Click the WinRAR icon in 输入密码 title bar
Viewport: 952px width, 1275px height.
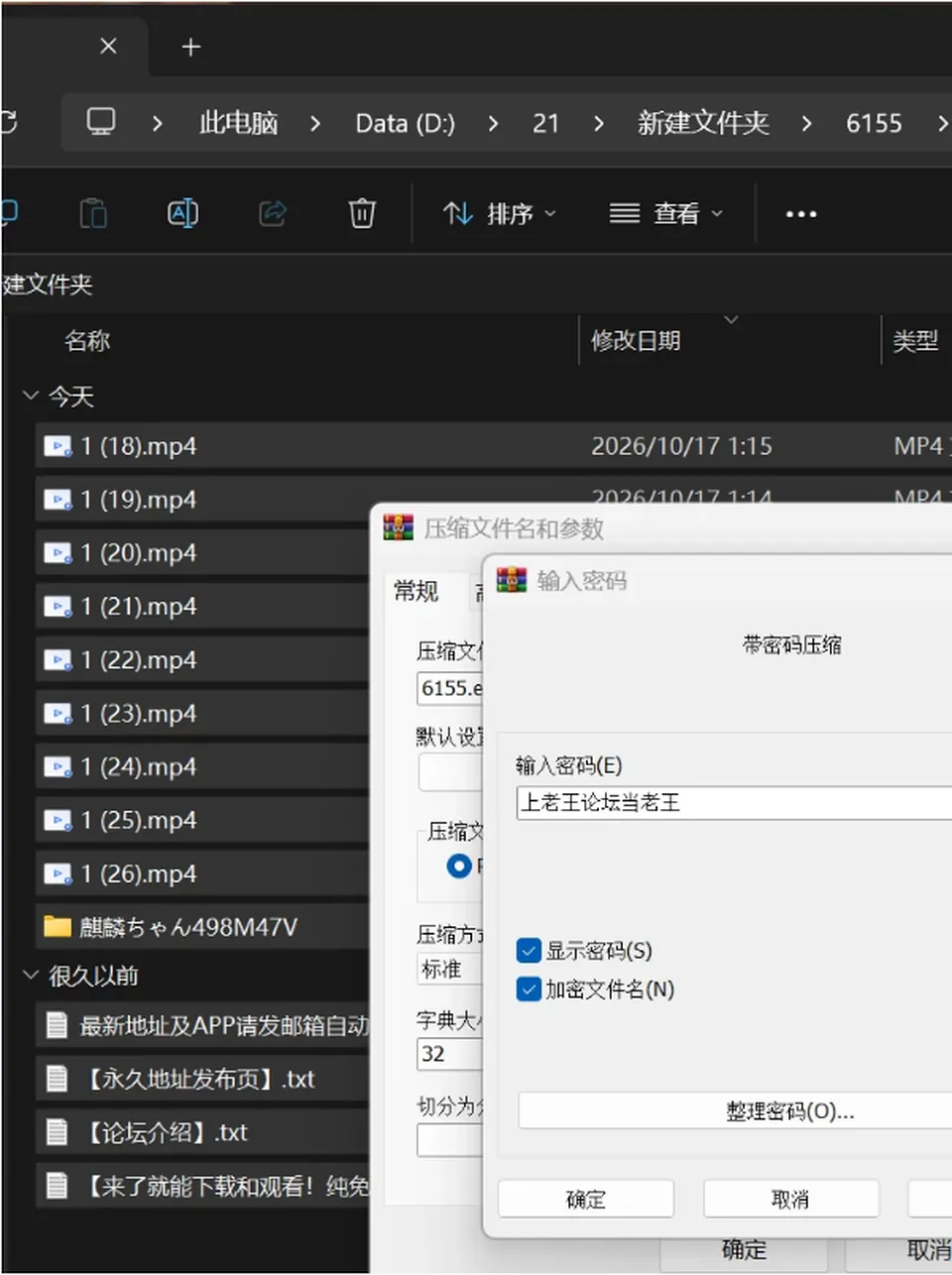click(512, 580)
